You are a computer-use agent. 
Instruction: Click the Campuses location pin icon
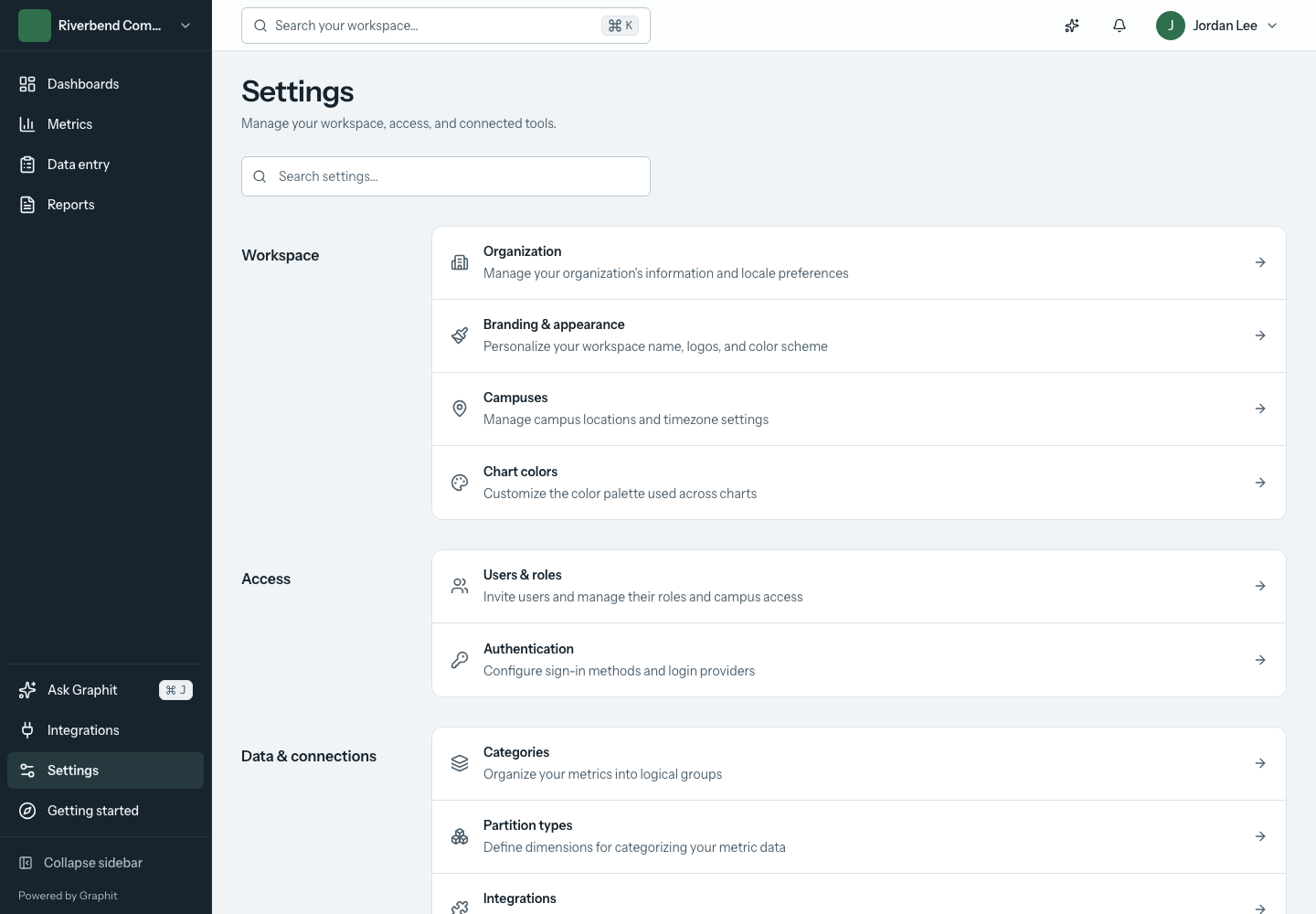(460, 409)
